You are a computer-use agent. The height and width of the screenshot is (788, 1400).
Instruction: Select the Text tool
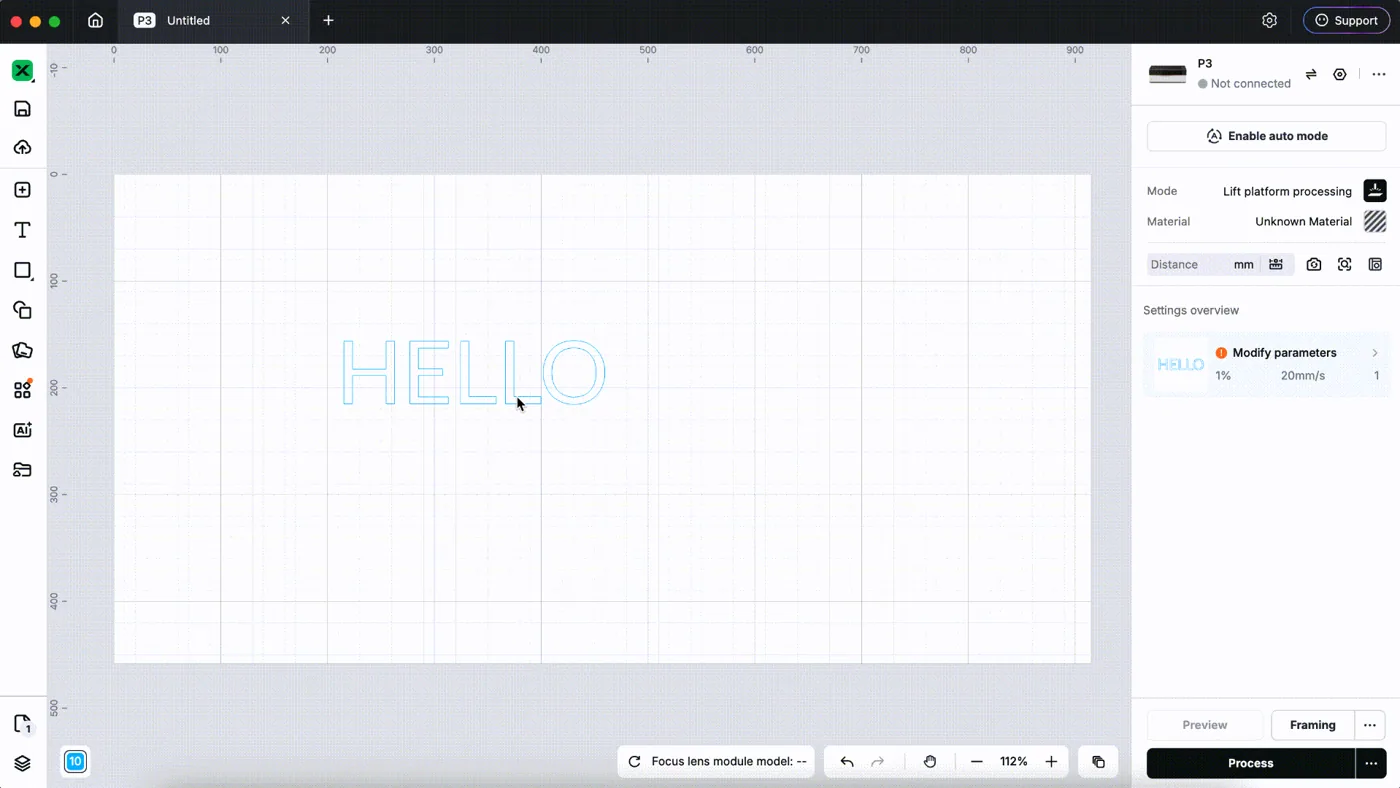pos(22,230)
